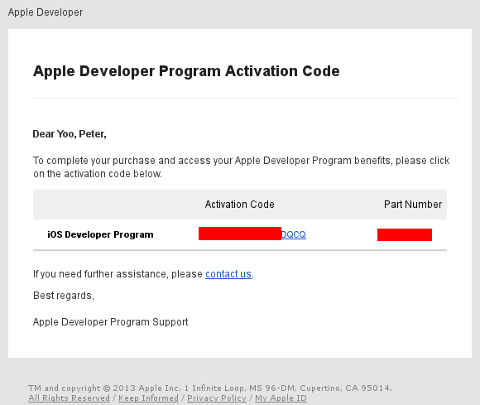Screen dimensions: 480x405
Task: Click the TM and copyright 2013 Apple line
Action: 210,388
